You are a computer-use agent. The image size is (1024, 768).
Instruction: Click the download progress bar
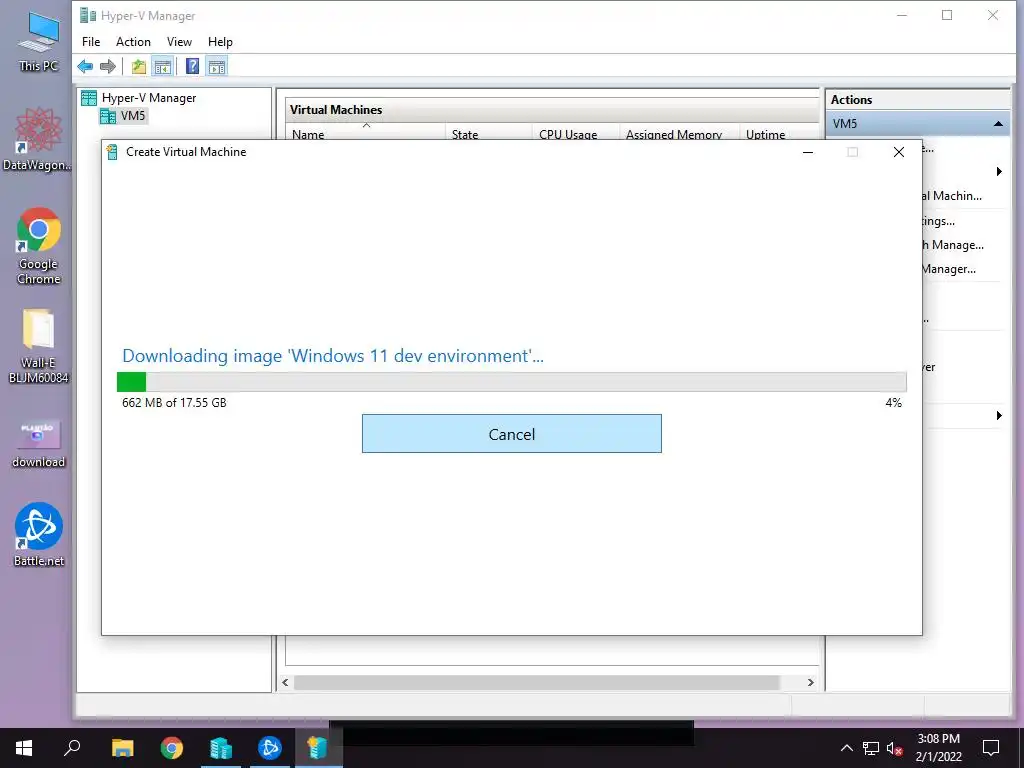[x=511, y=382]
